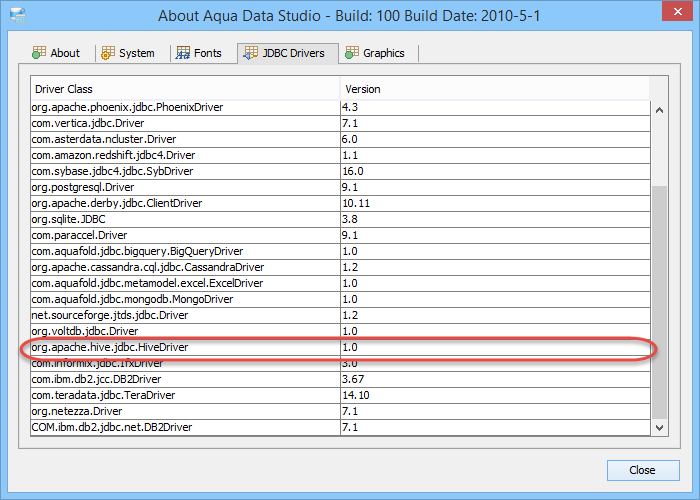Select the org.apache.hive.jdbc.HiveDriver row
Image resolution: width=700 pixels, height=500 pixels.
point(341,347)
